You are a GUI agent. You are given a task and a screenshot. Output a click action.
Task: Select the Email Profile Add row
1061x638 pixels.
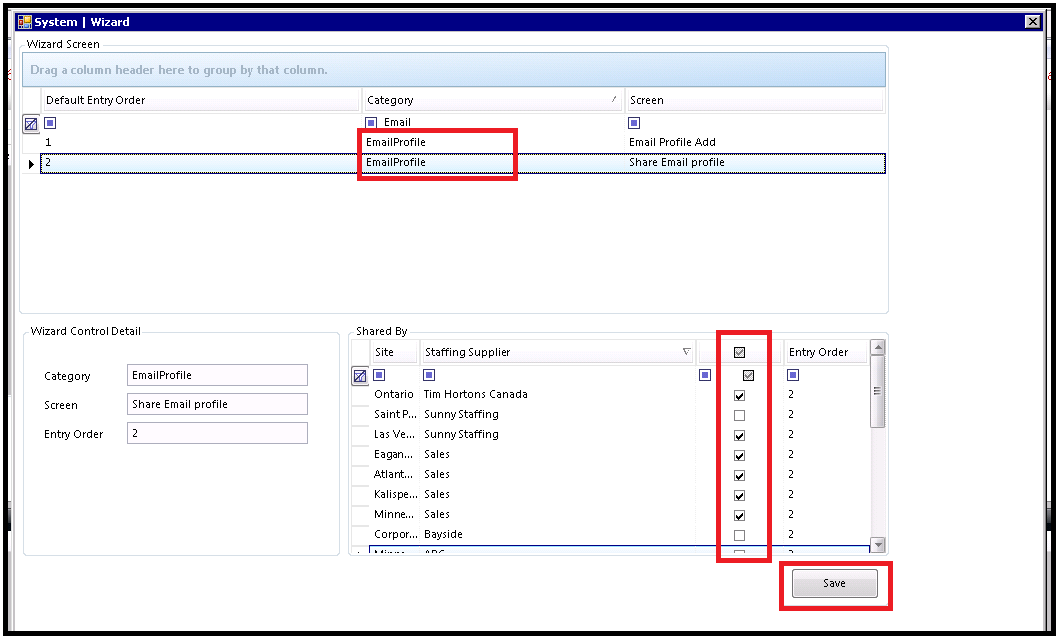[x=463, y=143]
